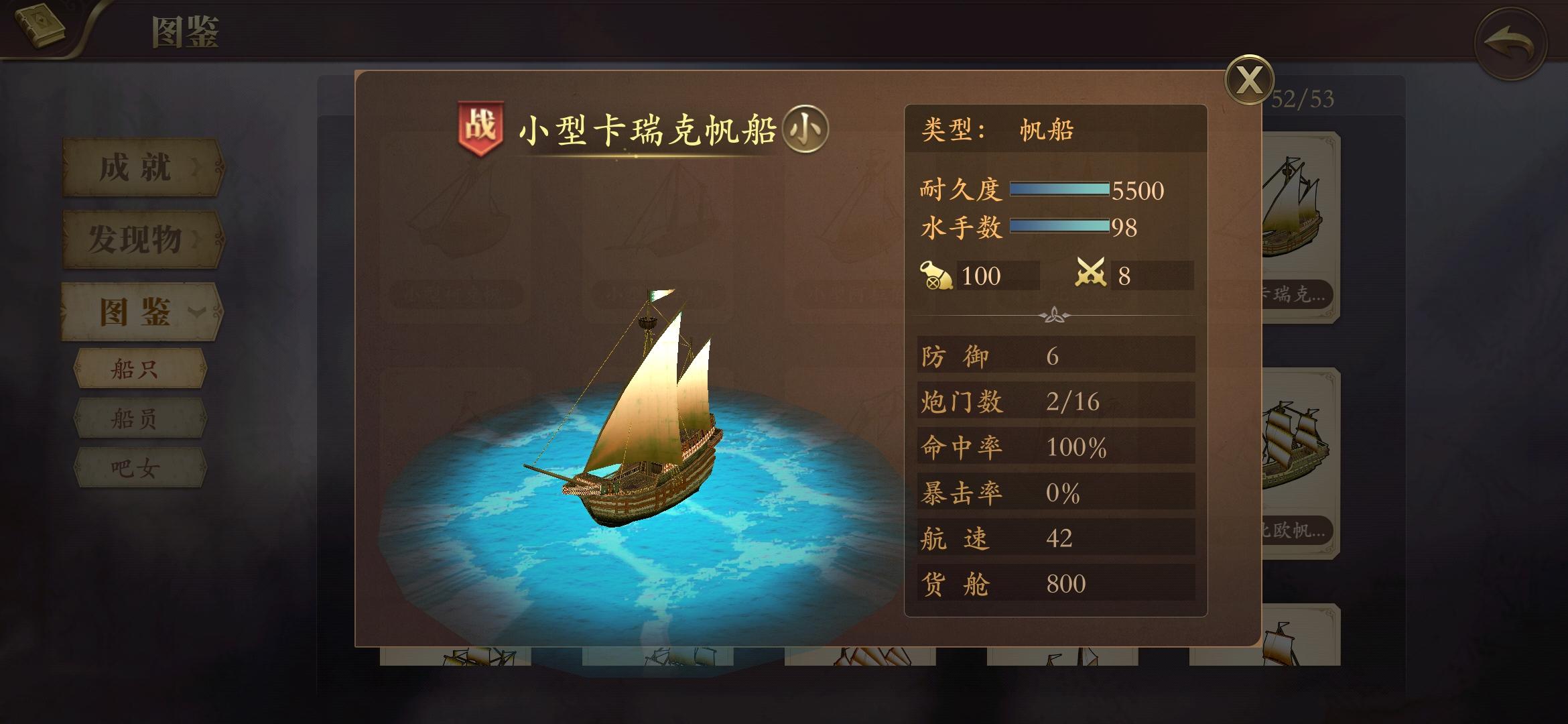
Task: Expand the 成就 achievements menu
Action: tap(143, 168)
